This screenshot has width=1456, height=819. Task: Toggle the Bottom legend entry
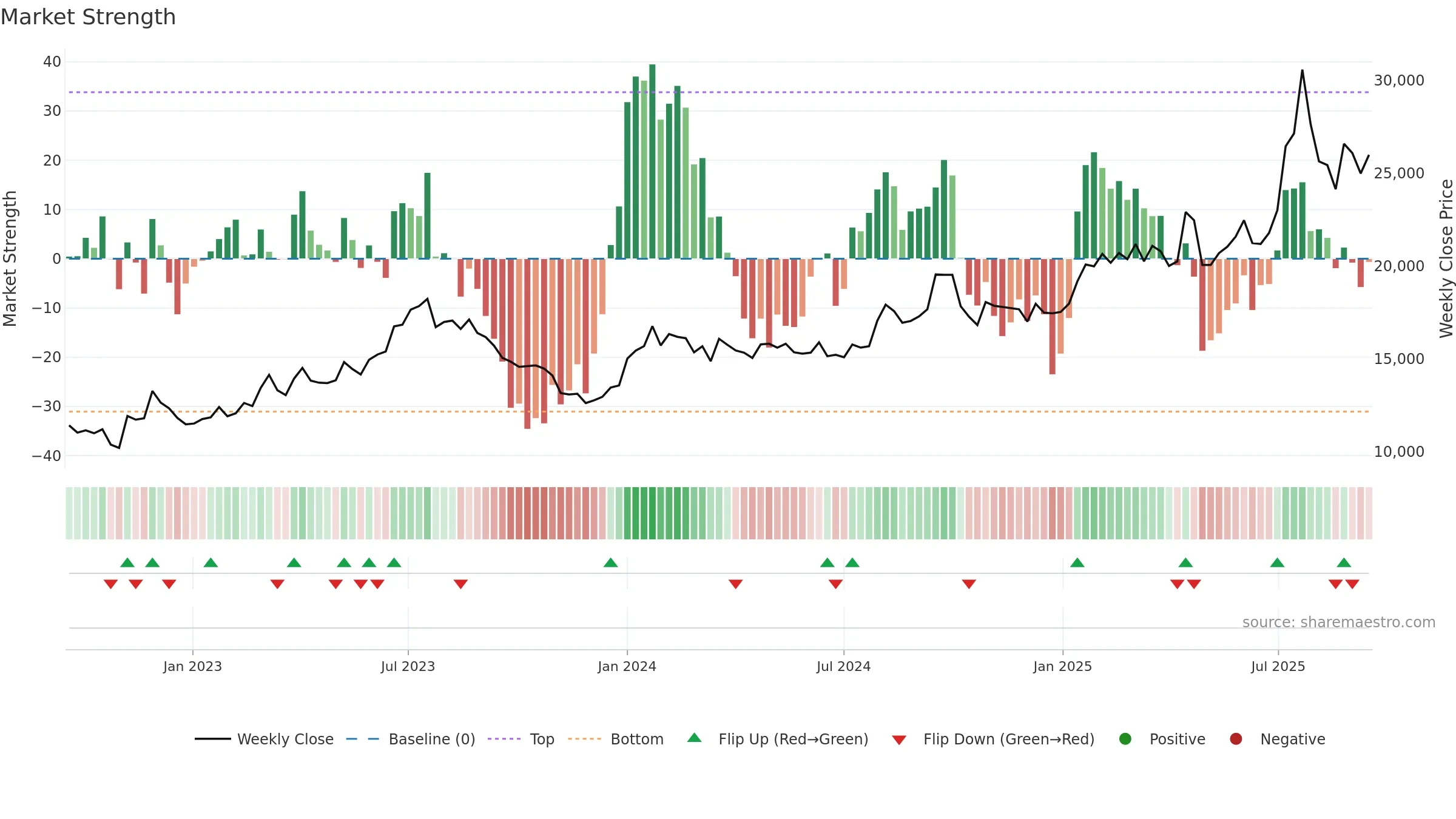tap(616, 739)
